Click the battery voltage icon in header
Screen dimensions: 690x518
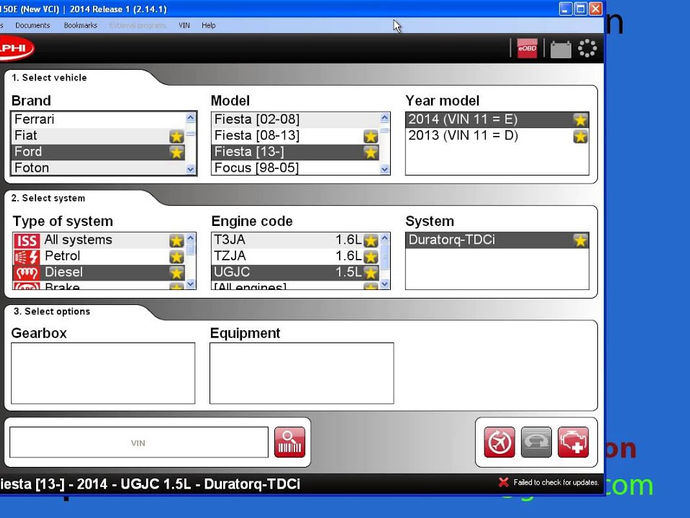(x=561, y=49)
